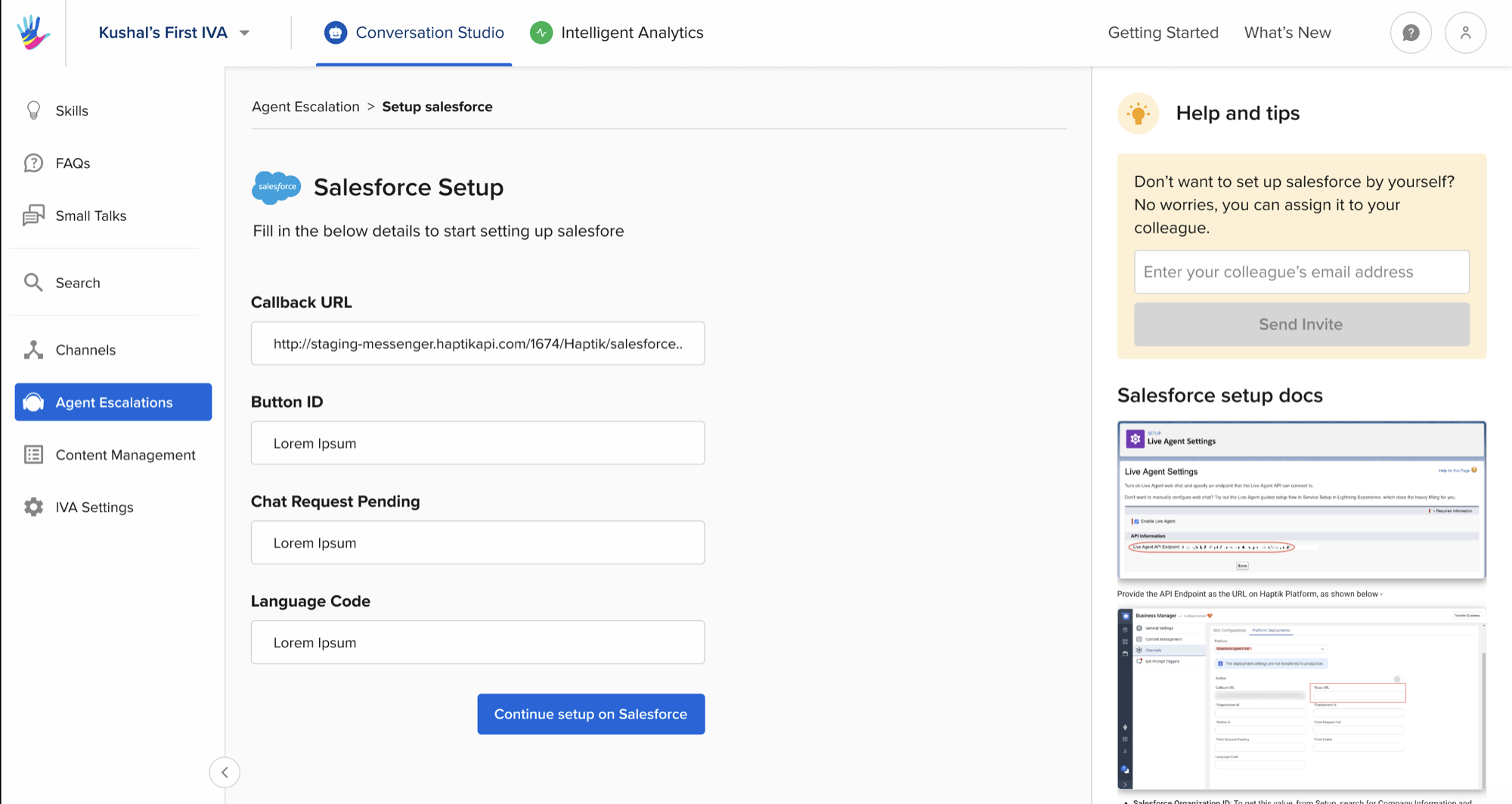
Task: Open Search from the sidebar icon
Action: pyautogui.click(x=33, y=282)
